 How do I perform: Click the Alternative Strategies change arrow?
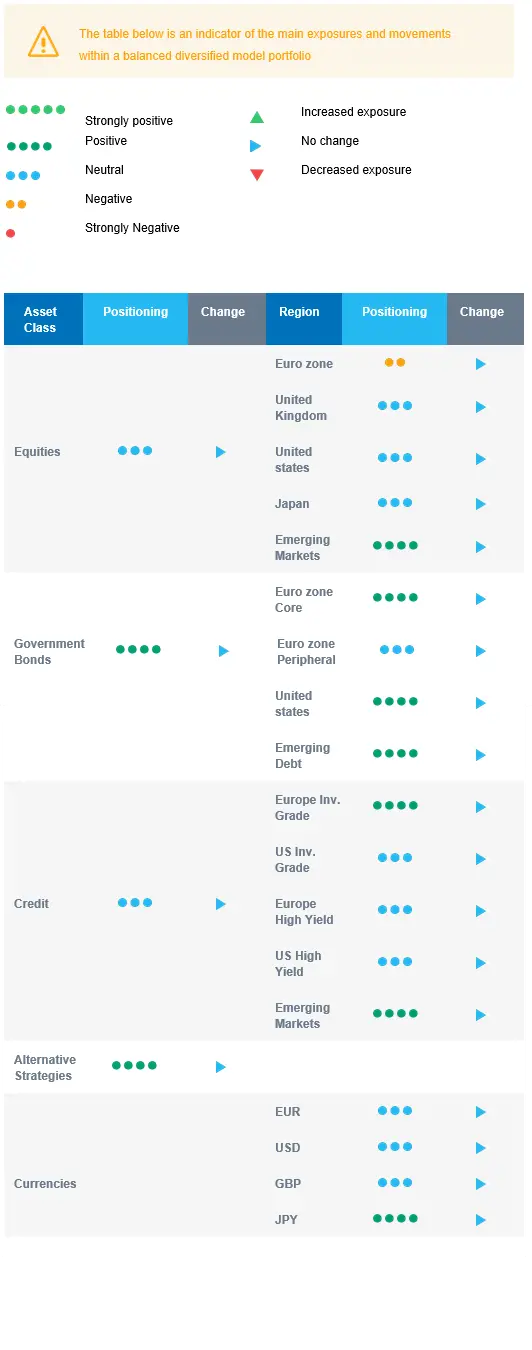pos(221,1067)
